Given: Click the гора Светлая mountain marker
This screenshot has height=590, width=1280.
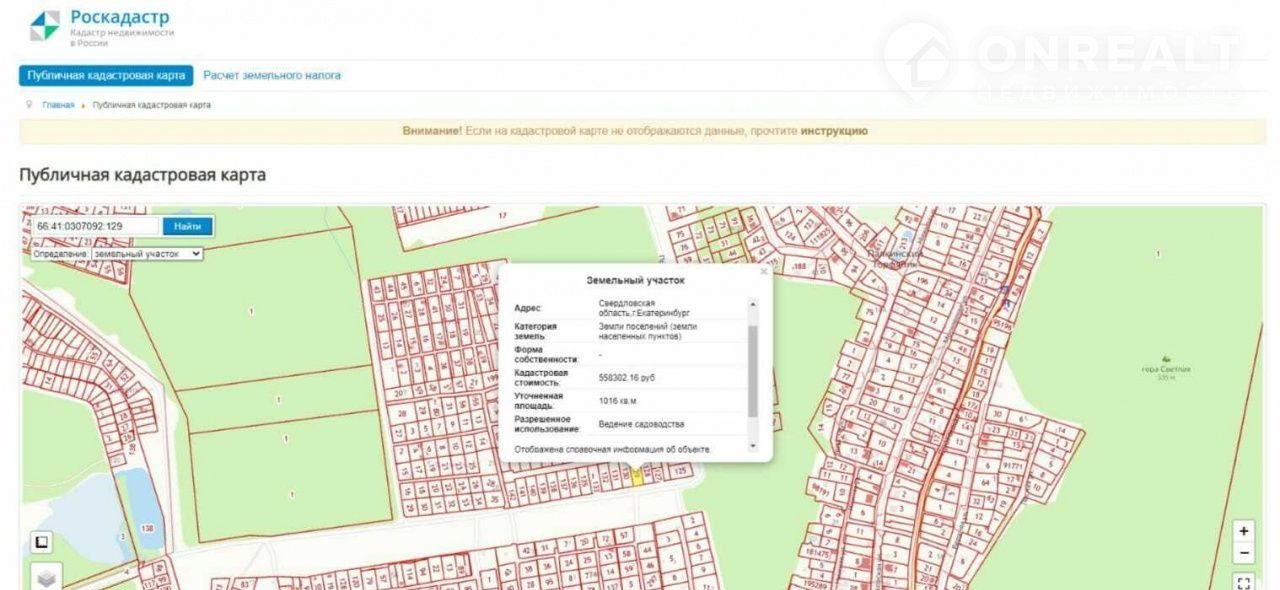Looking at the screenshot, I should (1165, 359).
